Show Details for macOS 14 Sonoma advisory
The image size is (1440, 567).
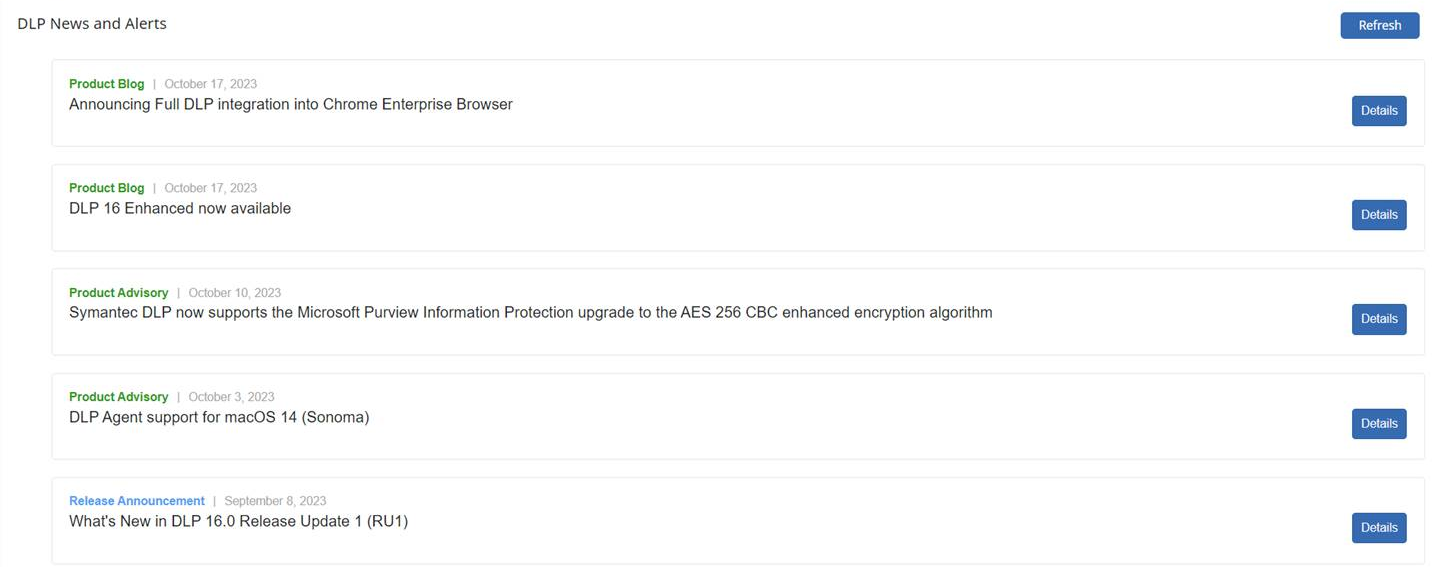[1379, 424]
